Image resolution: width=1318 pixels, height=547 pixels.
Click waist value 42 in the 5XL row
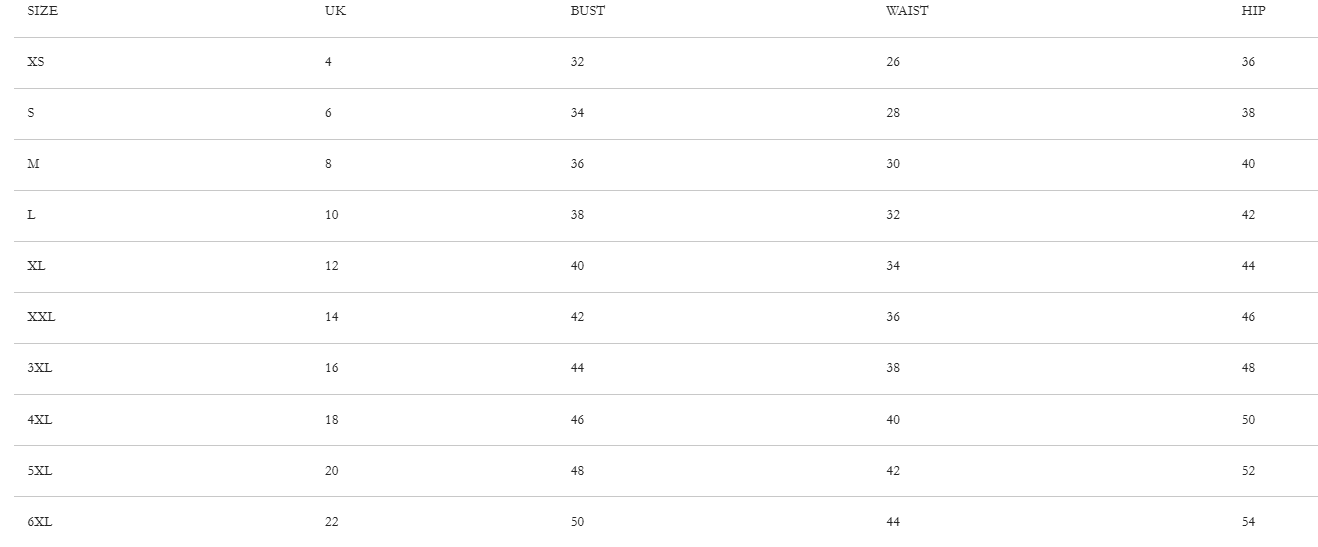pos(892,471)
